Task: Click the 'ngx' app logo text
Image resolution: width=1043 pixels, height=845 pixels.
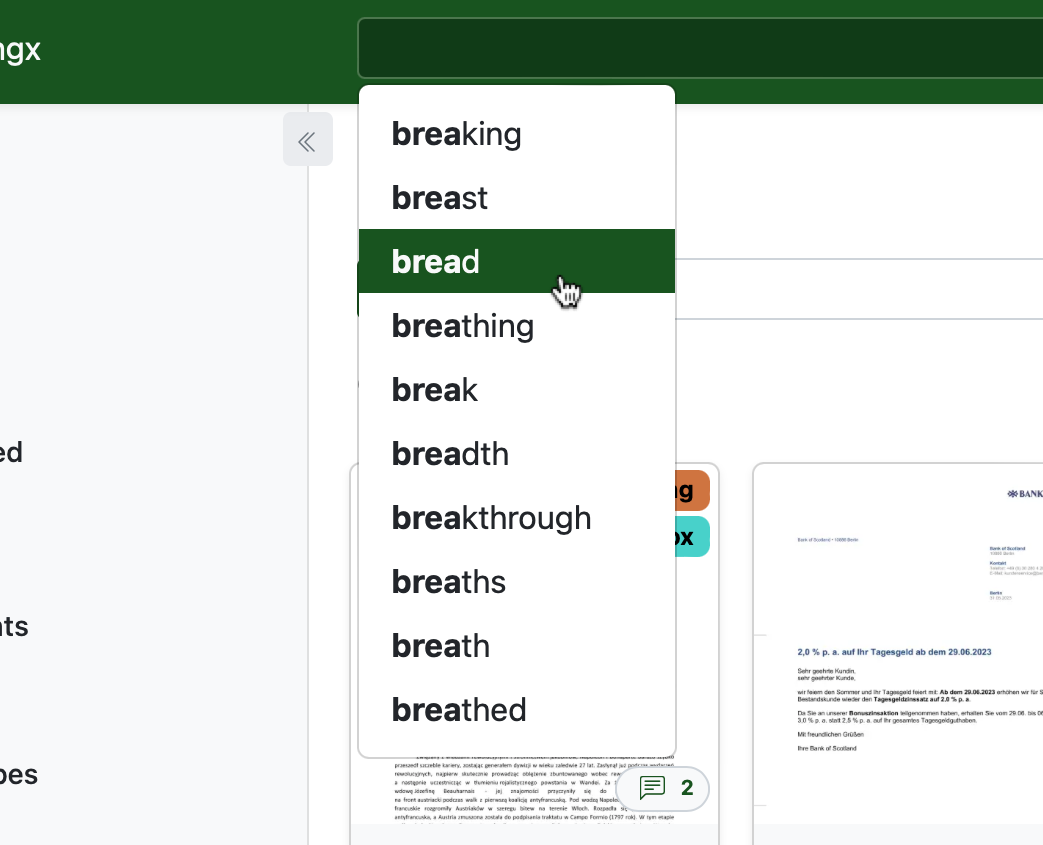Action: click(20, 49)
